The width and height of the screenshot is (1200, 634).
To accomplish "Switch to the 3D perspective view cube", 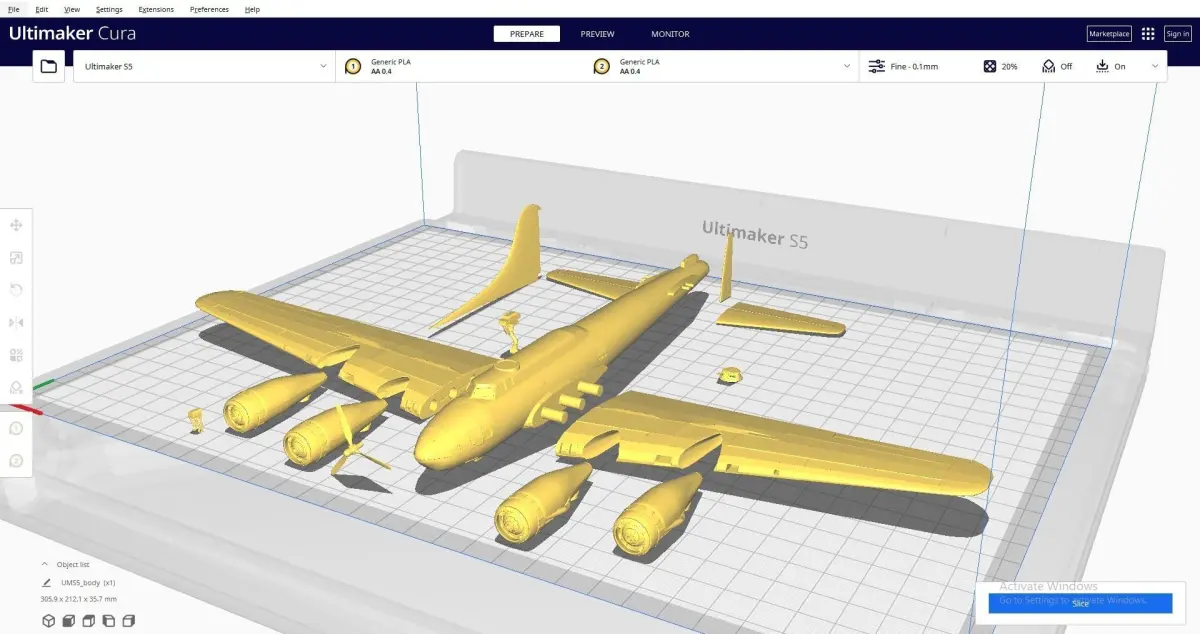I will 48,621.
